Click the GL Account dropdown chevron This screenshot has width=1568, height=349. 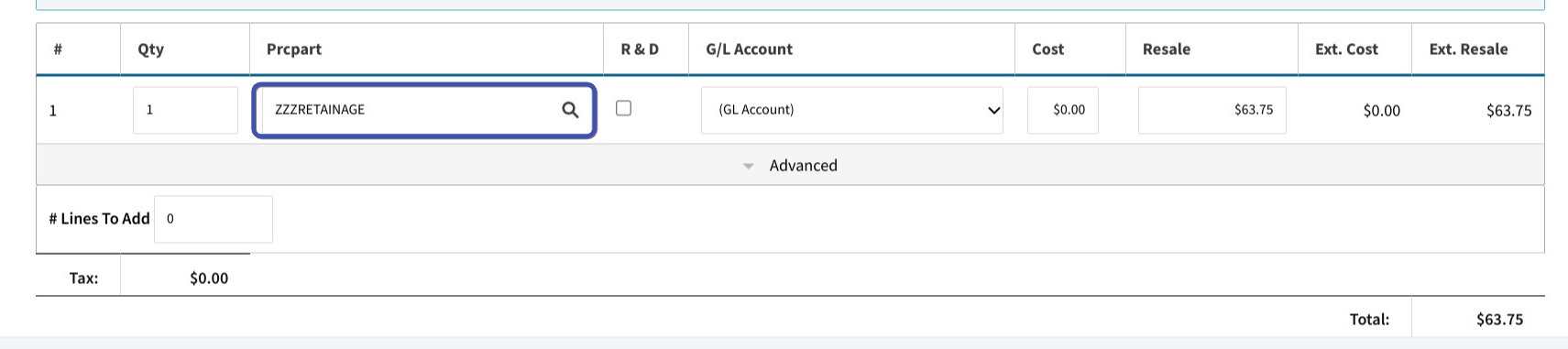pyautogui.click(x=993, y=111)
